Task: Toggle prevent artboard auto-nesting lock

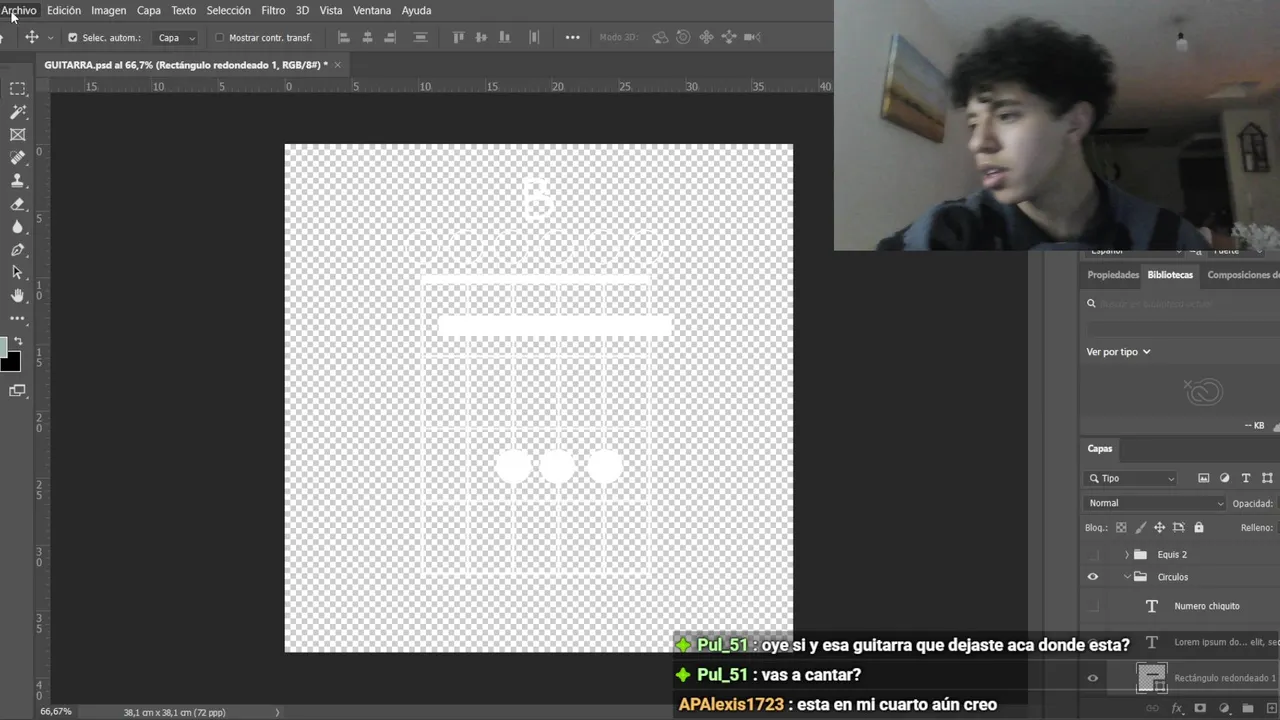Action: (1179, 528)
